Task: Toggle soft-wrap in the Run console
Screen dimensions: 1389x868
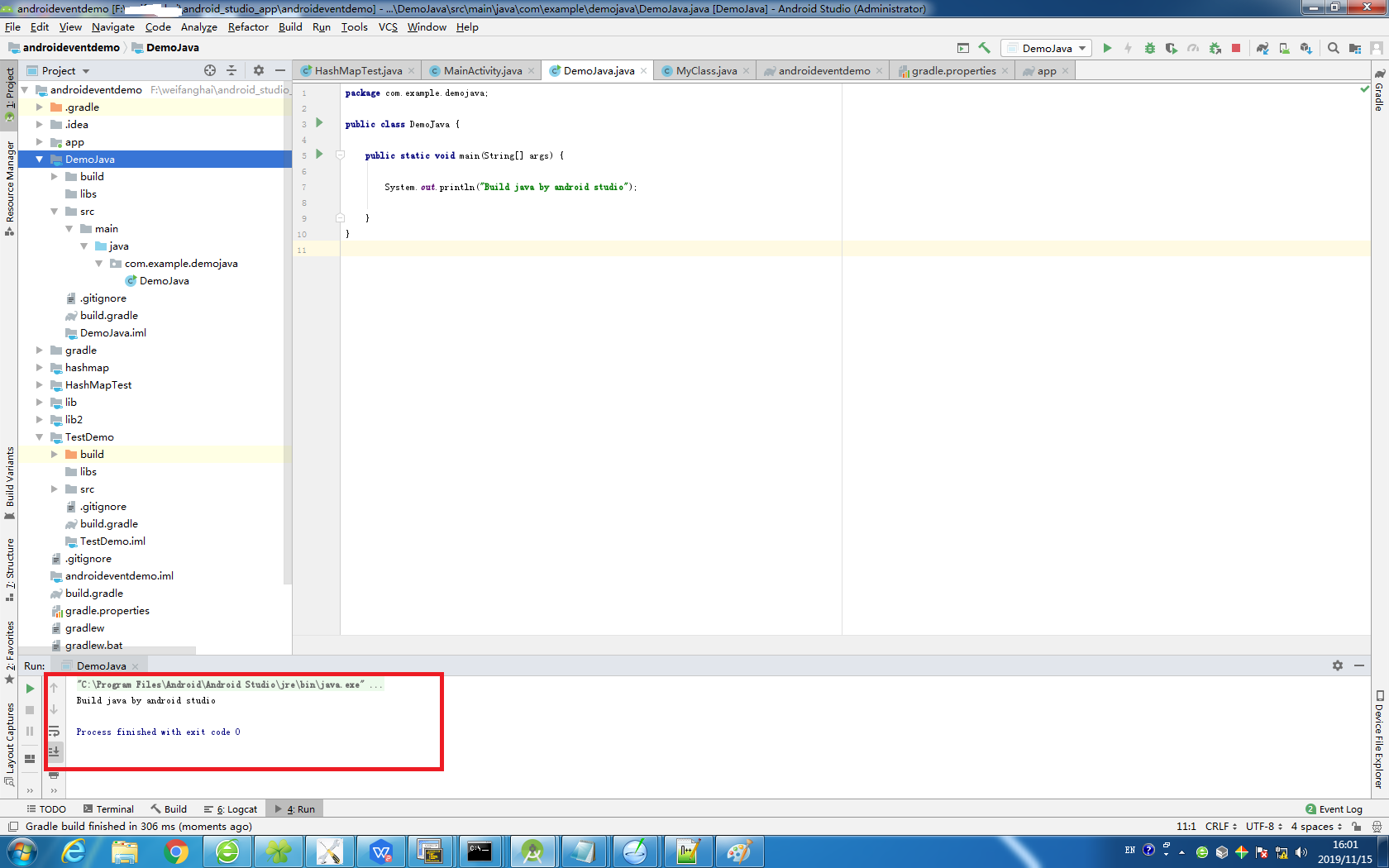Action: click(54, 731)
